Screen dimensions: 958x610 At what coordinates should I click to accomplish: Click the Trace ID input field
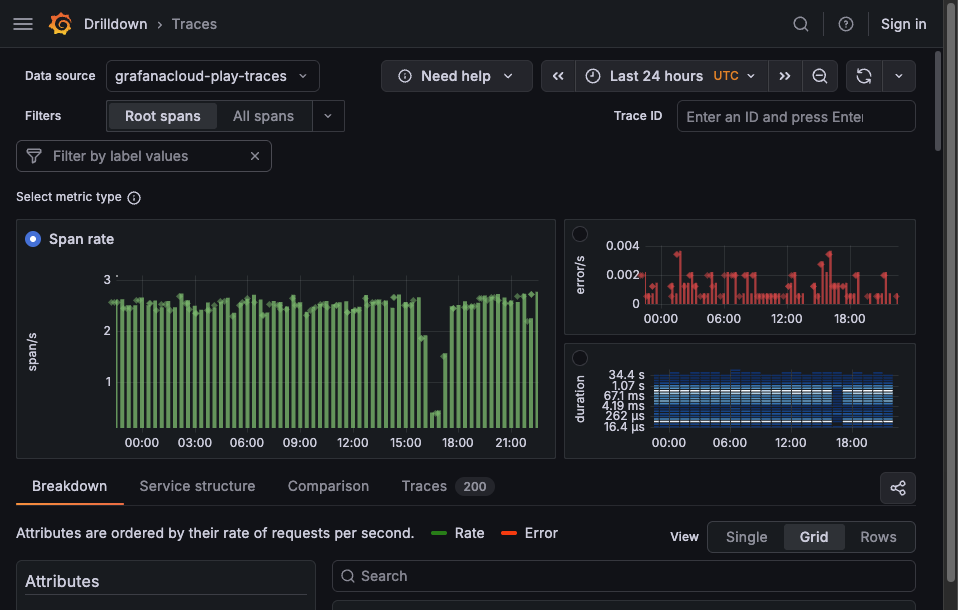coord(796,116)
